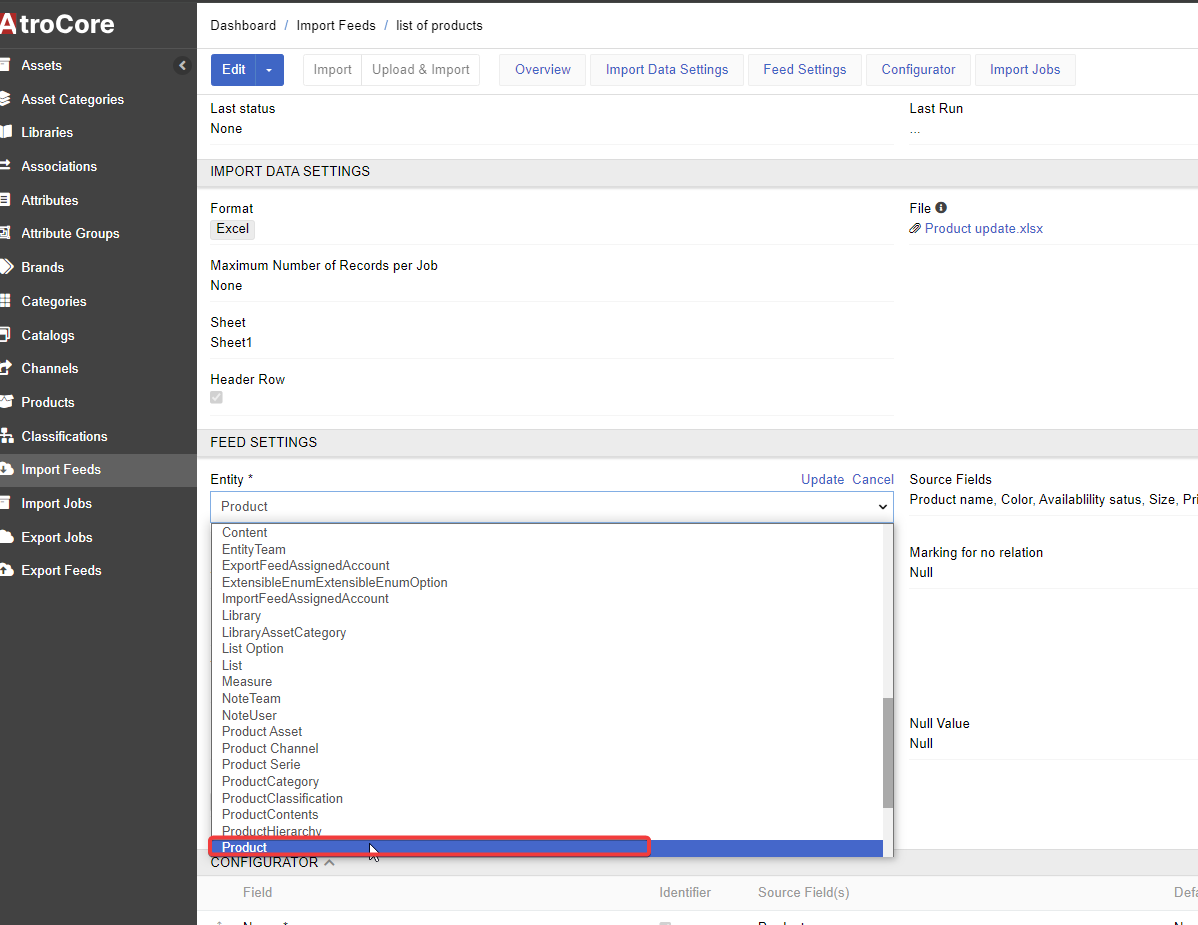The image size is (1198, 925).
Task: Click the Export Feeds cloud icon
Action: click(x=6, y=570)
